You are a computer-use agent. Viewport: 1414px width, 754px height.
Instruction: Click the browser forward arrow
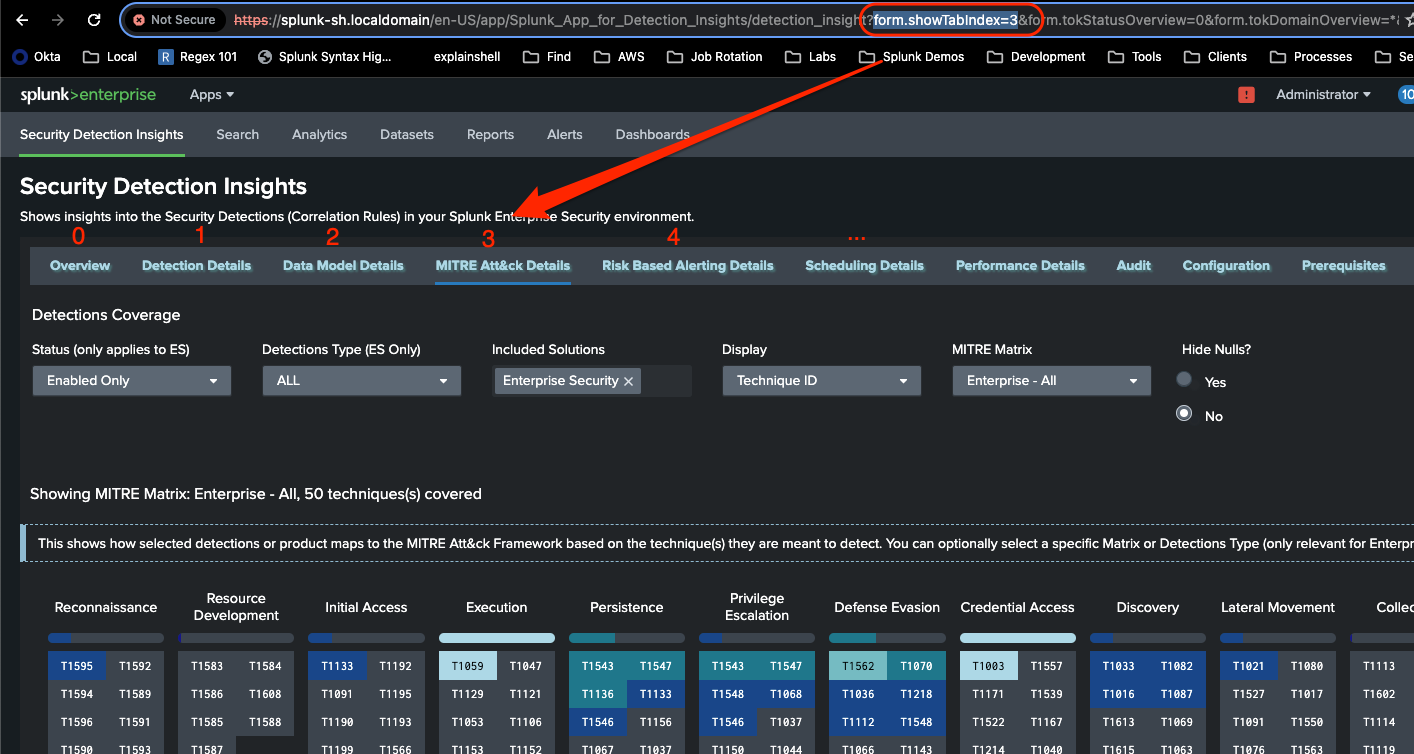pos(57,19)
